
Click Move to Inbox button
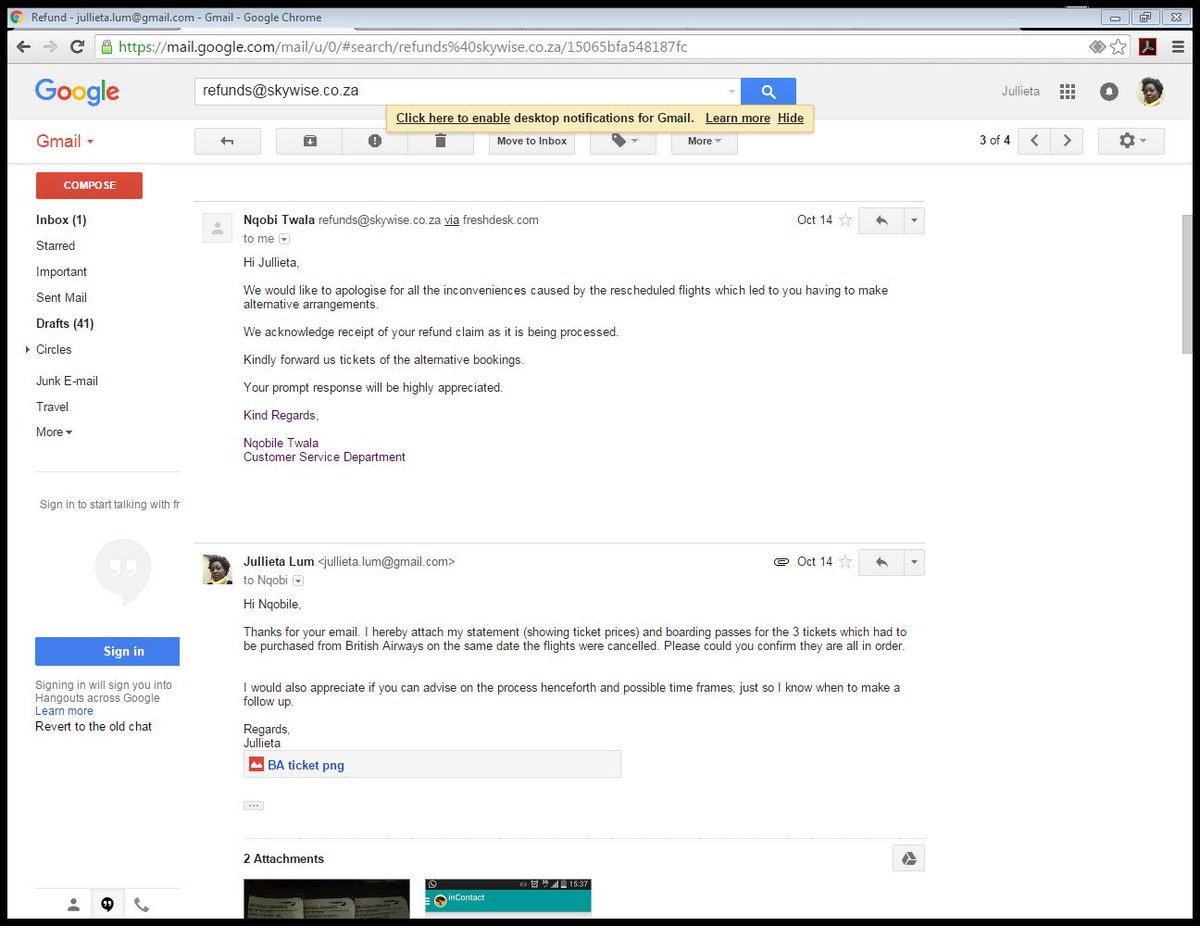(x=532, y=141)
